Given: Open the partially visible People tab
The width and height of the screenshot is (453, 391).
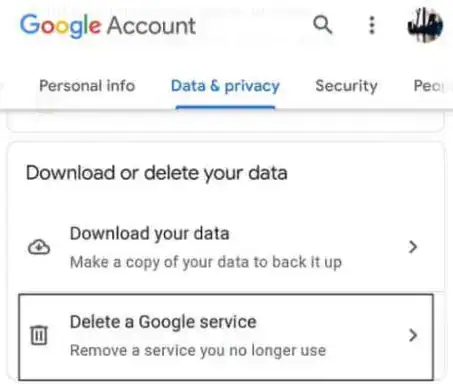Looking at the screenshot, I should tap(429, 86).
